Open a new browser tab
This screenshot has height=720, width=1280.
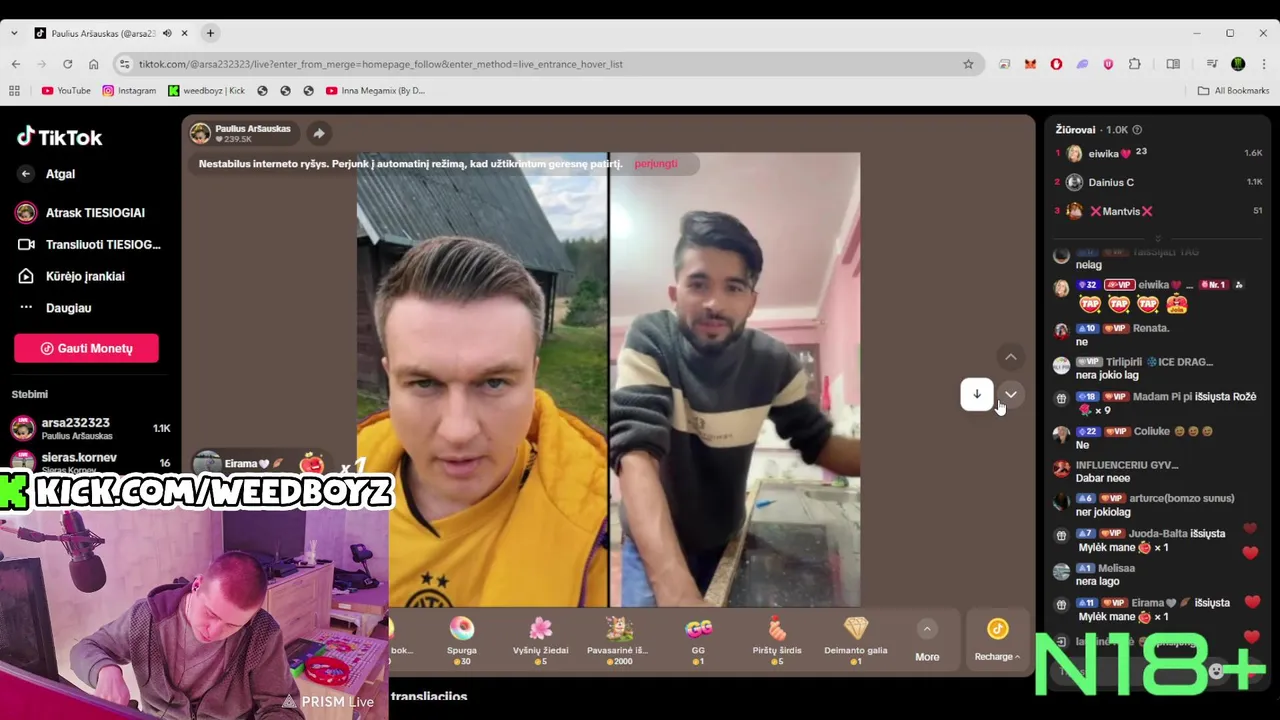(210, 33)
